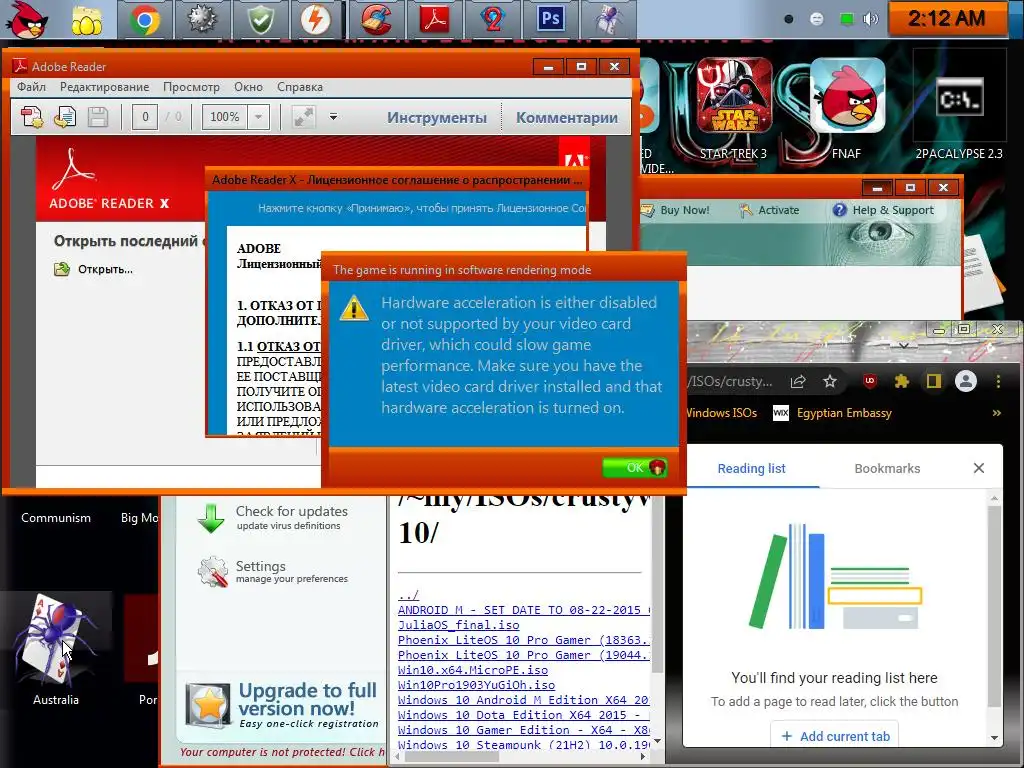Click Check for updates
This screenshot has height=768, width=1024.
tap(273, 518)
